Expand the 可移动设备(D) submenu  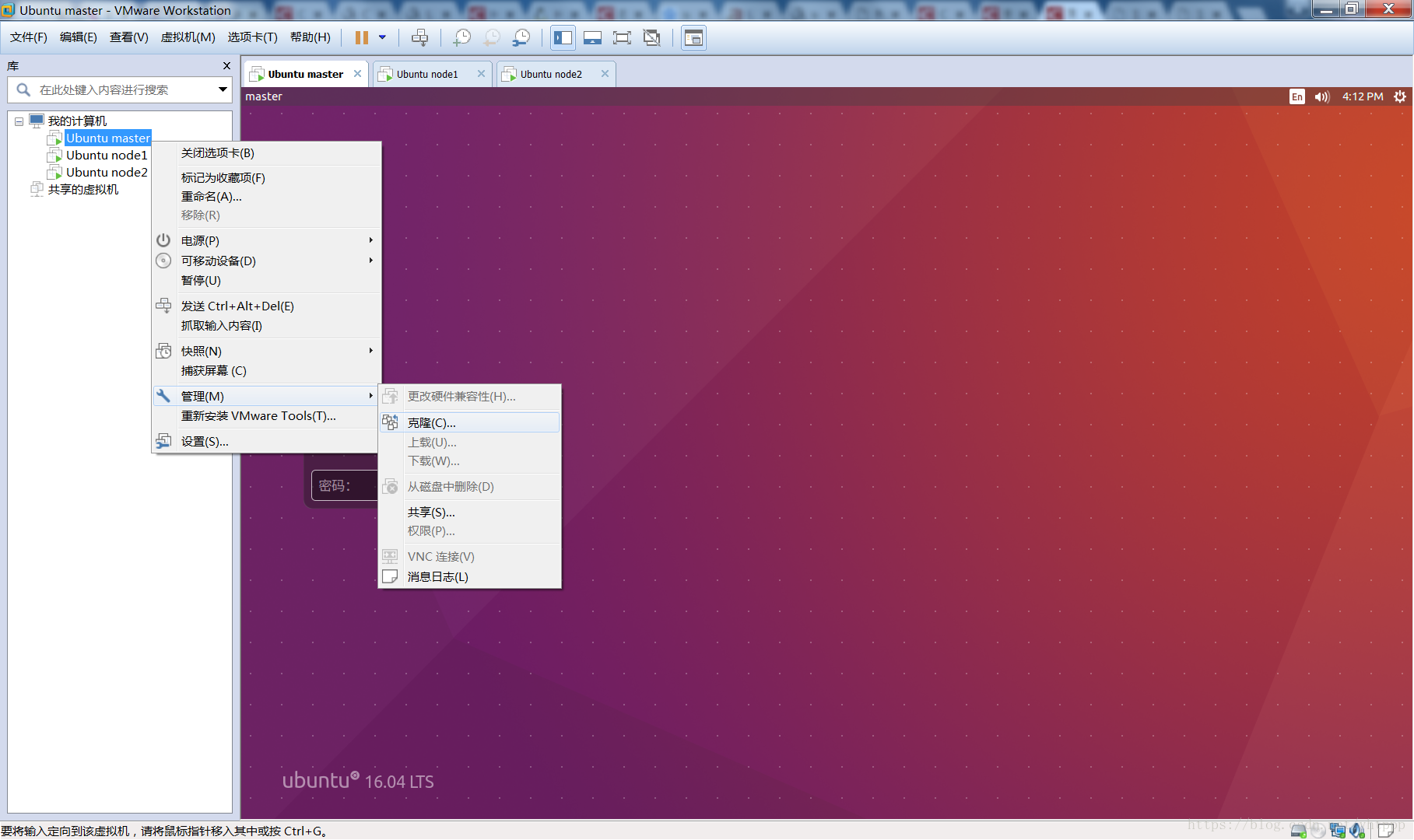pos(267,261)
